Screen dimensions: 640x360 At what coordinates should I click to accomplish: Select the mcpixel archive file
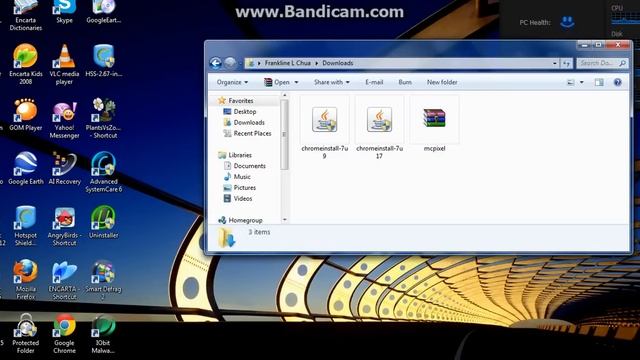[434, 124]
